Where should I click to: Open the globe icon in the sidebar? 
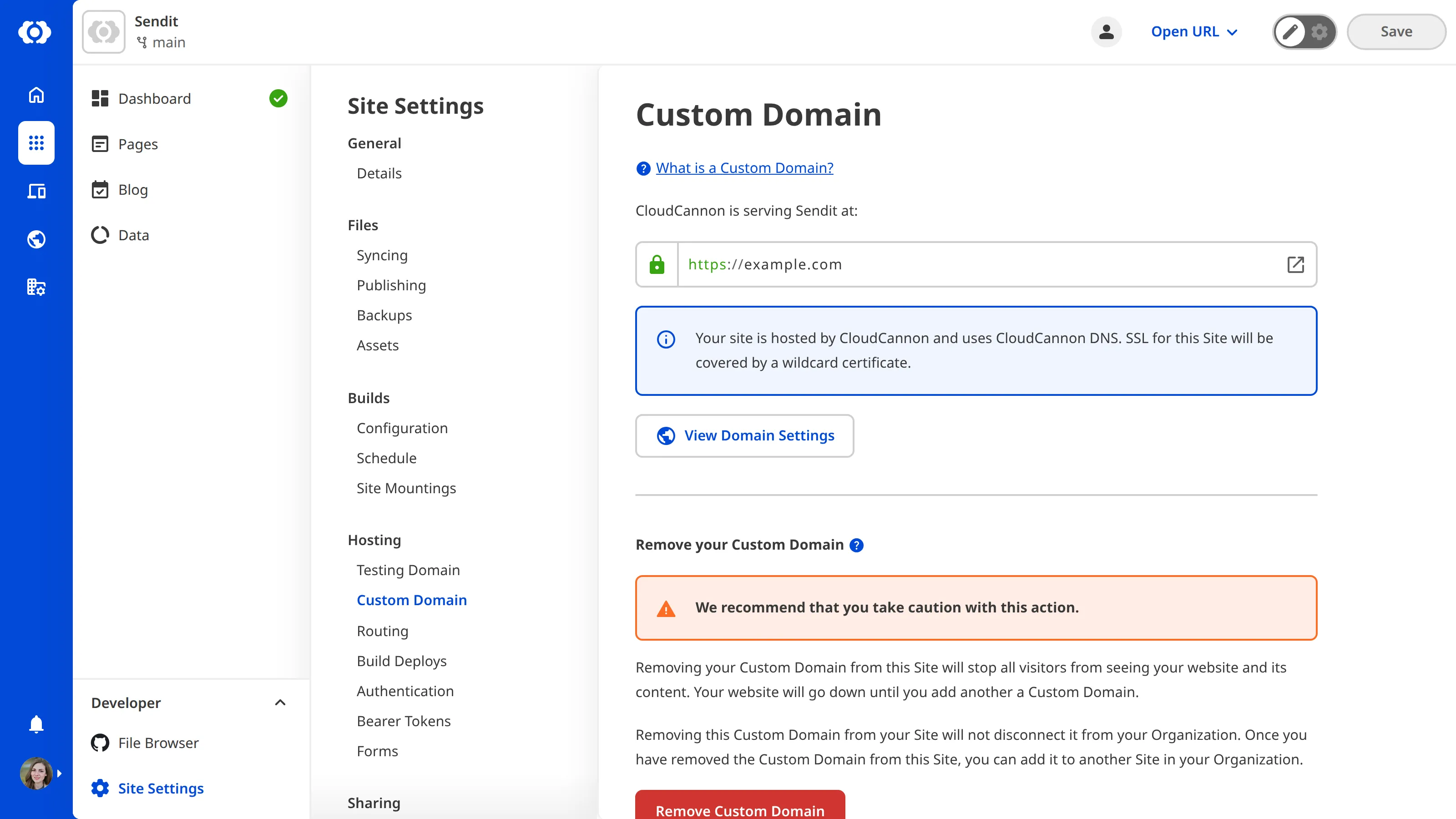click(x=35, y=239)
